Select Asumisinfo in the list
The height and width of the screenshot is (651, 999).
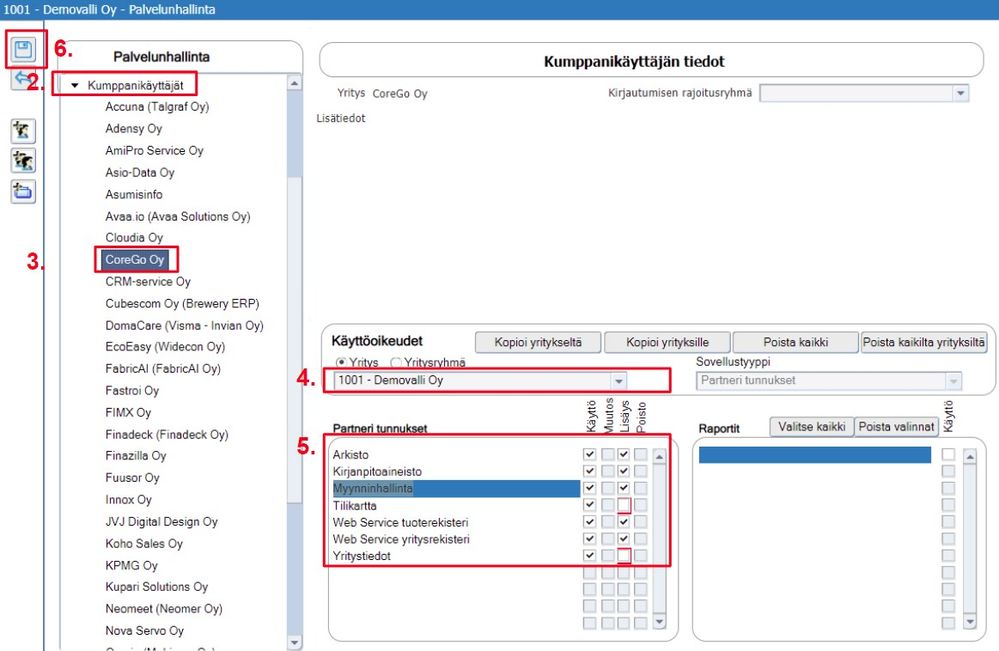[134, 194]
